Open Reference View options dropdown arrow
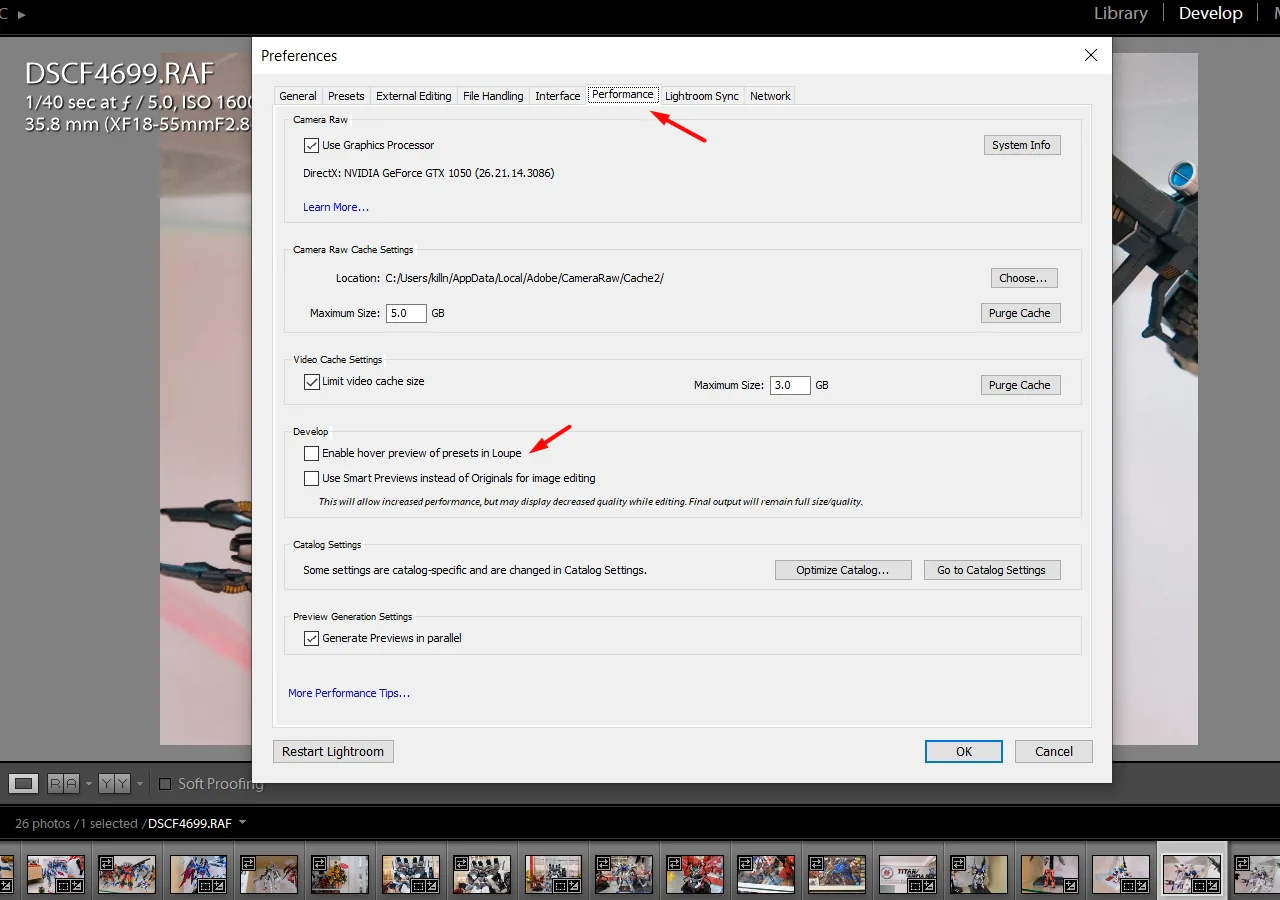This screenshot has width=1280, height=900. tap(88, 784)
